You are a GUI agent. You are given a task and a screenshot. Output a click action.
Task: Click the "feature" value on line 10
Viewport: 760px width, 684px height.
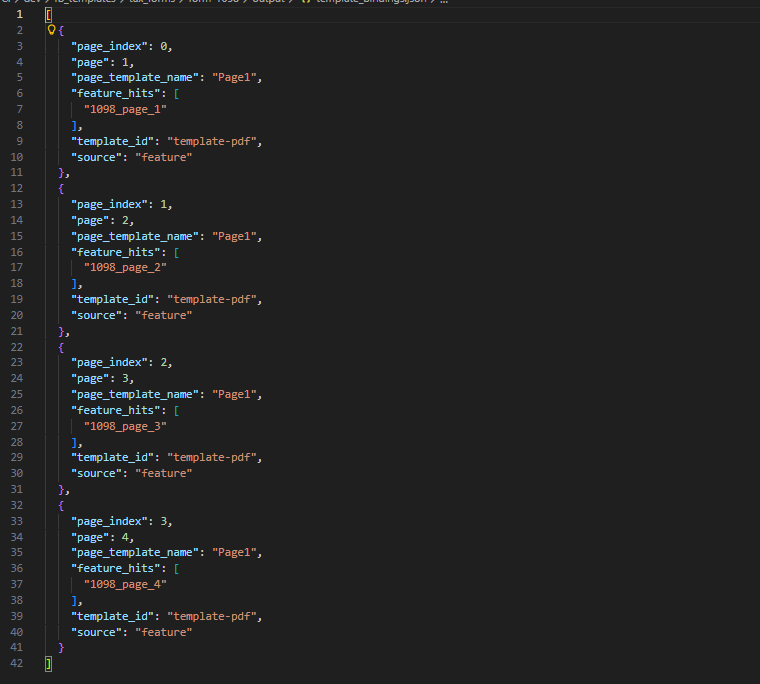164,158
